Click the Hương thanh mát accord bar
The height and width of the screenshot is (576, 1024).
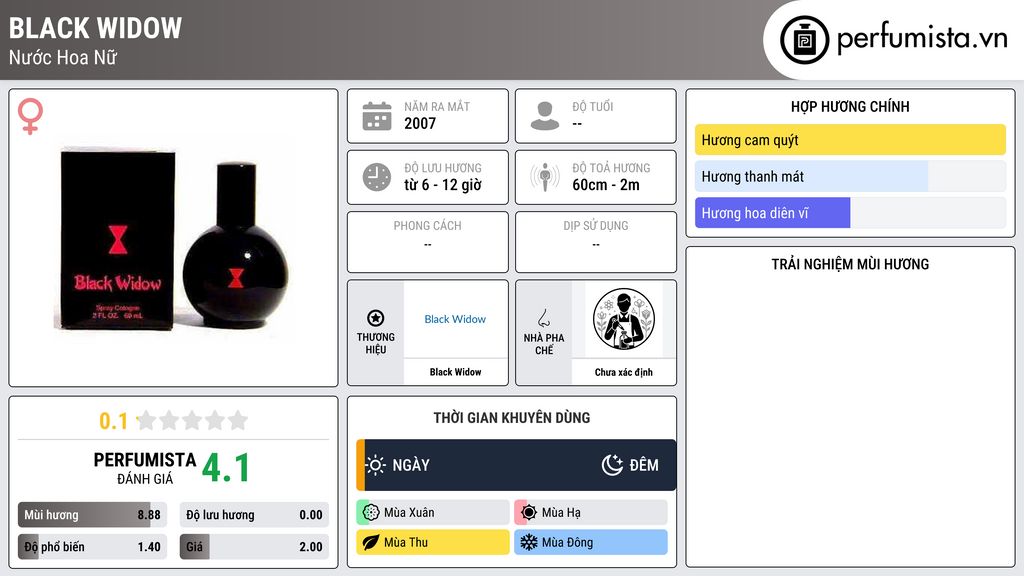[x=850, y=176]
